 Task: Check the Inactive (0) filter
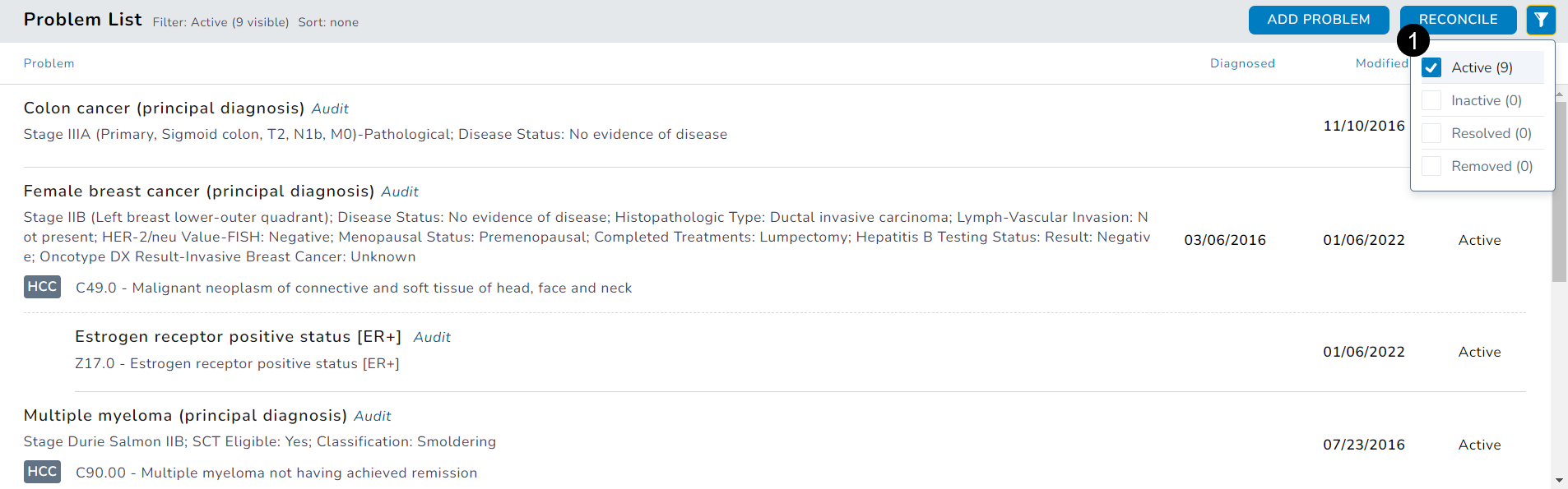click(1431, 100)
